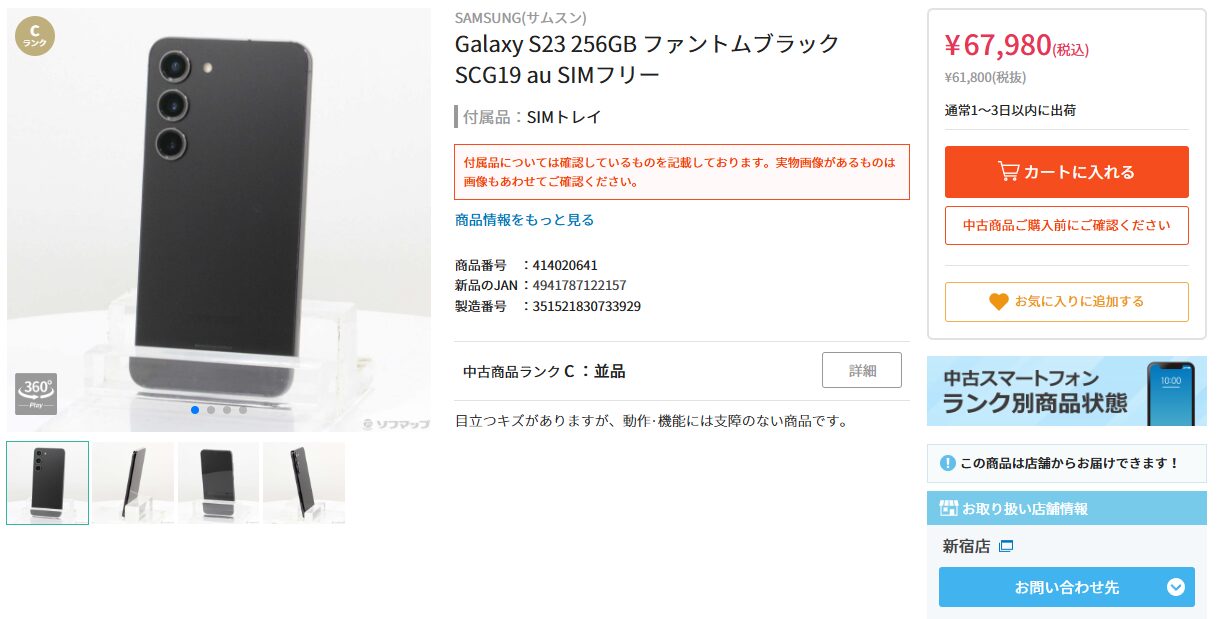This screenshot has width=1226, height=619.
Task: Click the store building icon
Action: click(949, 509)
